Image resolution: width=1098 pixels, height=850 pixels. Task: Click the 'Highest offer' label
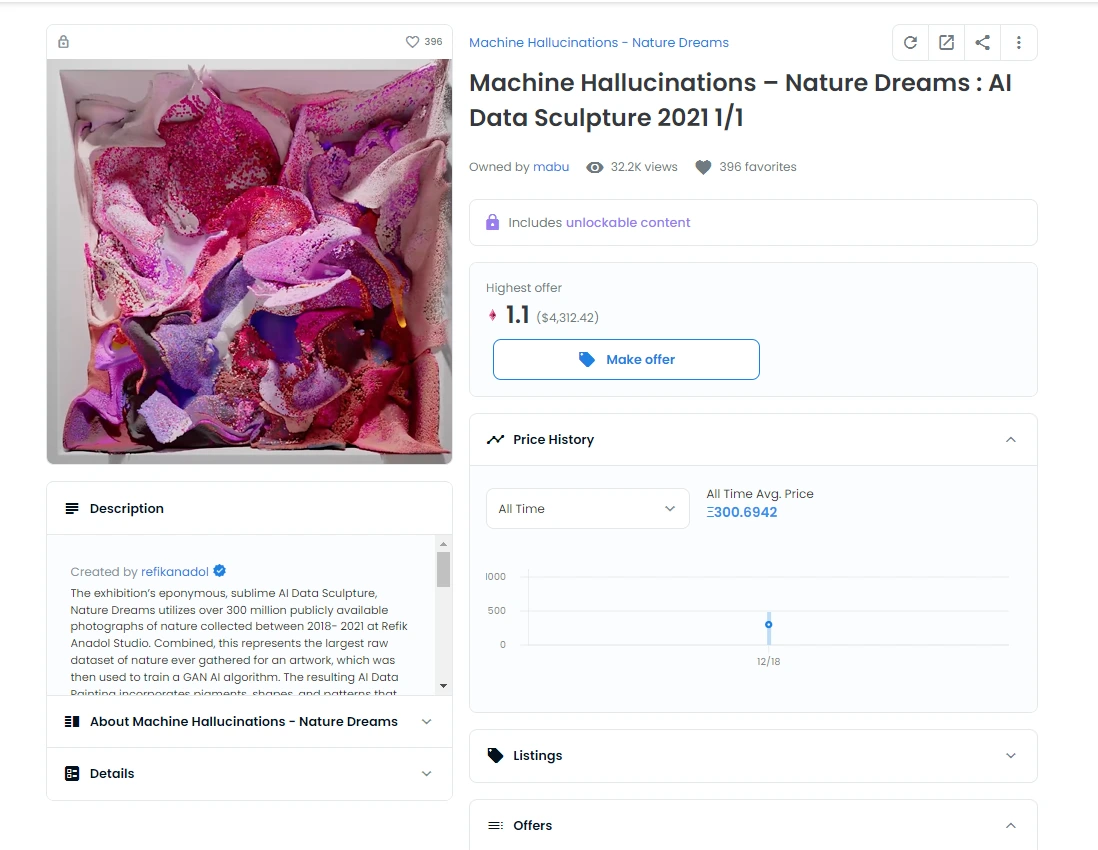(524, 288)
